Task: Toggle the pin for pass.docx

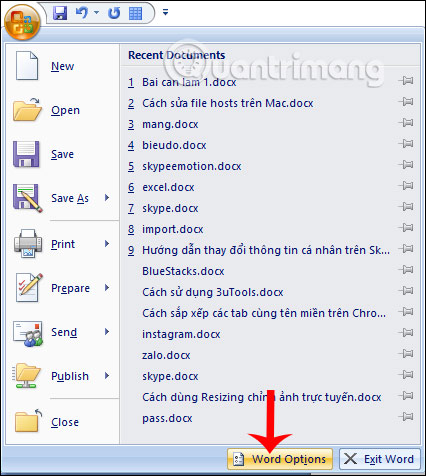Action: coord(406,417)
